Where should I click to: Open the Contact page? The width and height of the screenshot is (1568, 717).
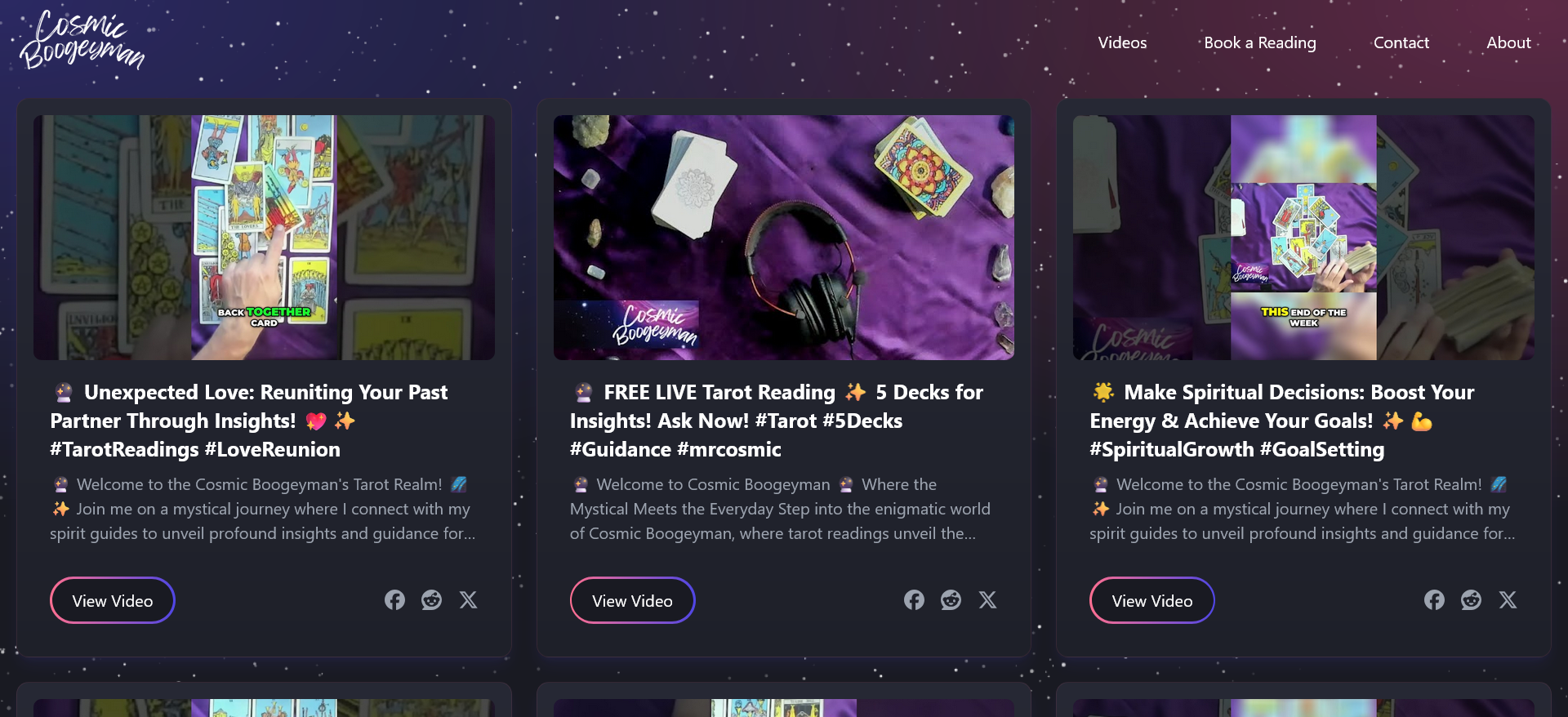click(1401, 42)
